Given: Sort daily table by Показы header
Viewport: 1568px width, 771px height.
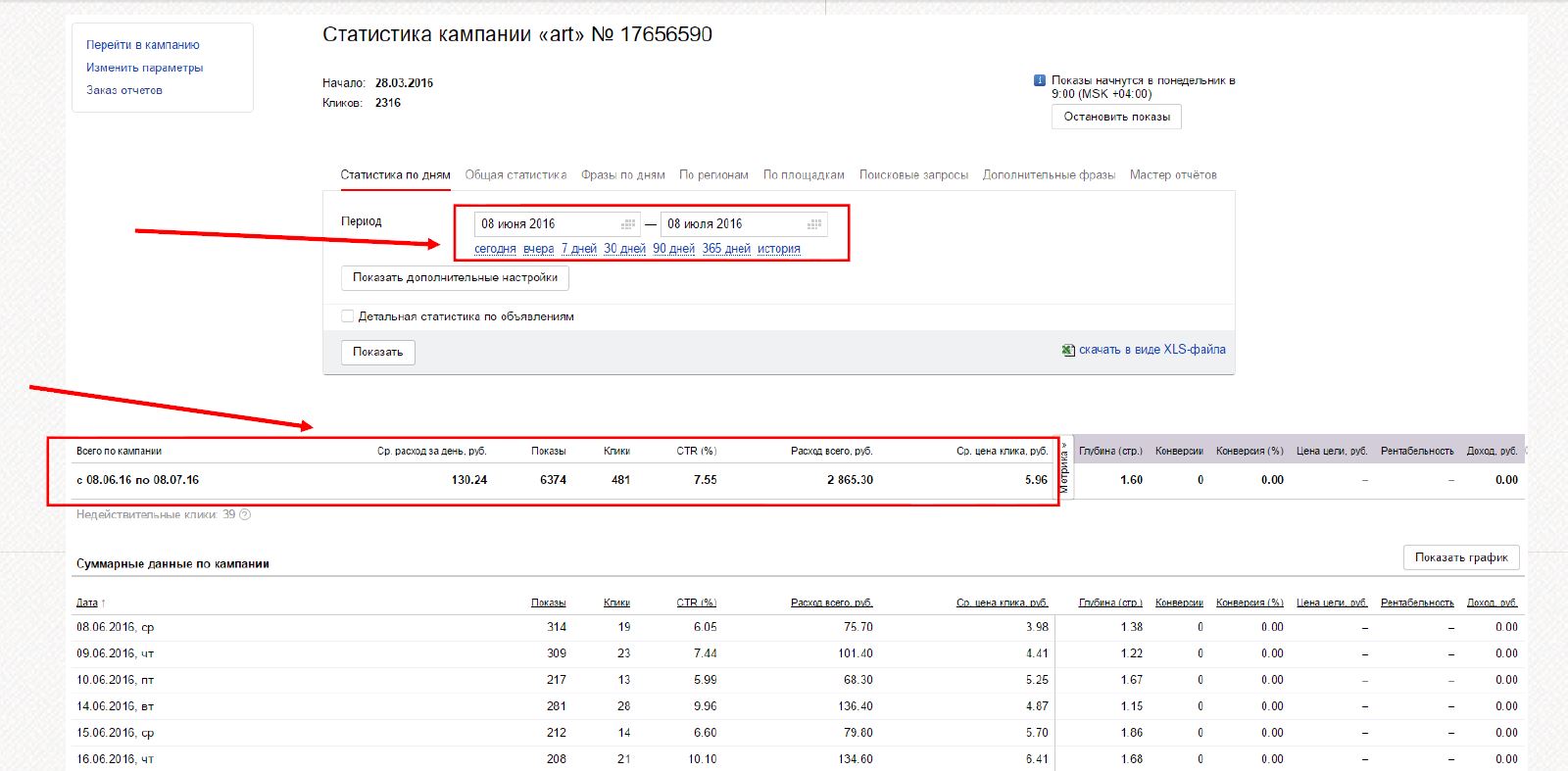Looking at the screenshot, I should pos(549,603).
